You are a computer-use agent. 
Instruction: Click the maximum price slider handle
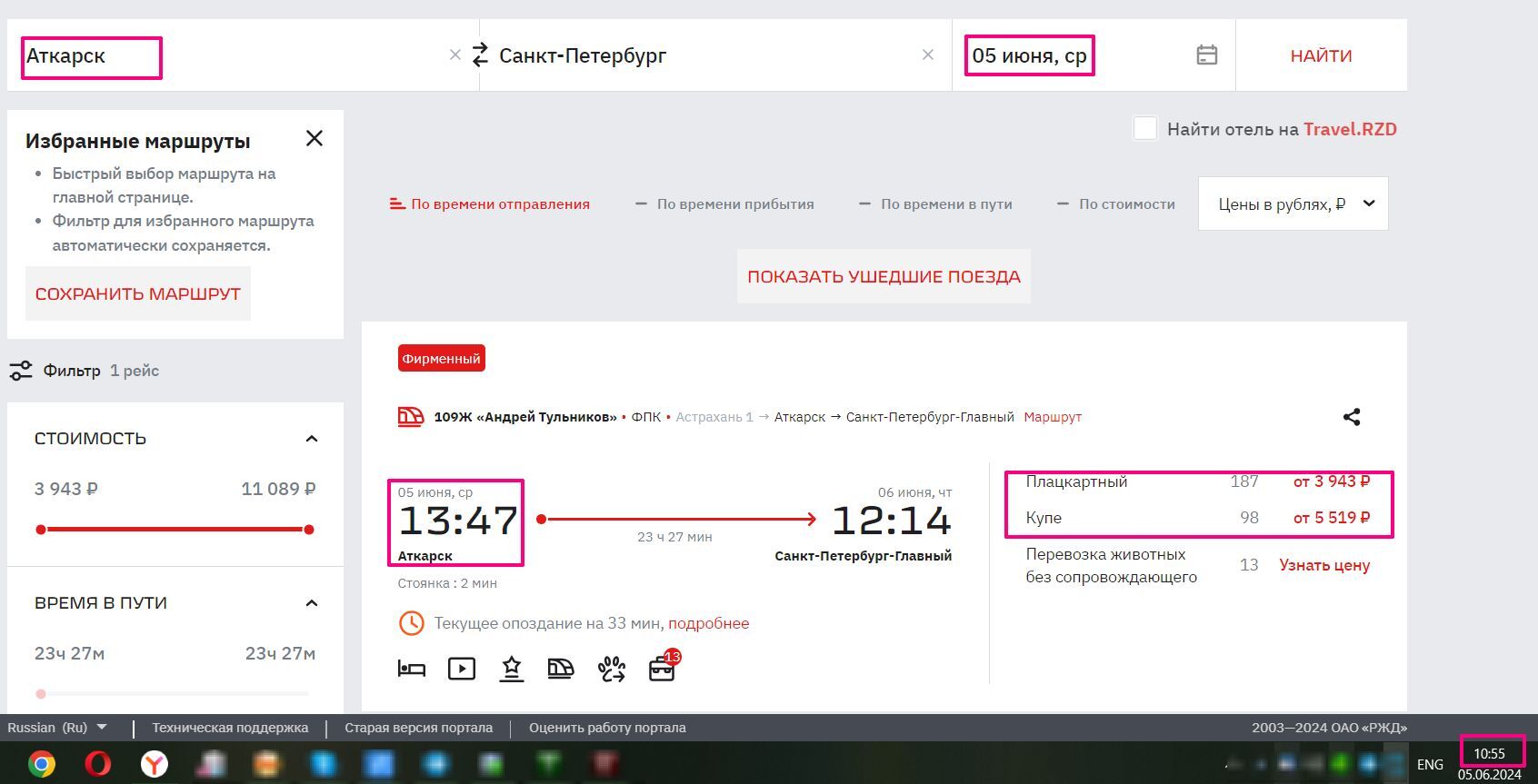(309, 530)
